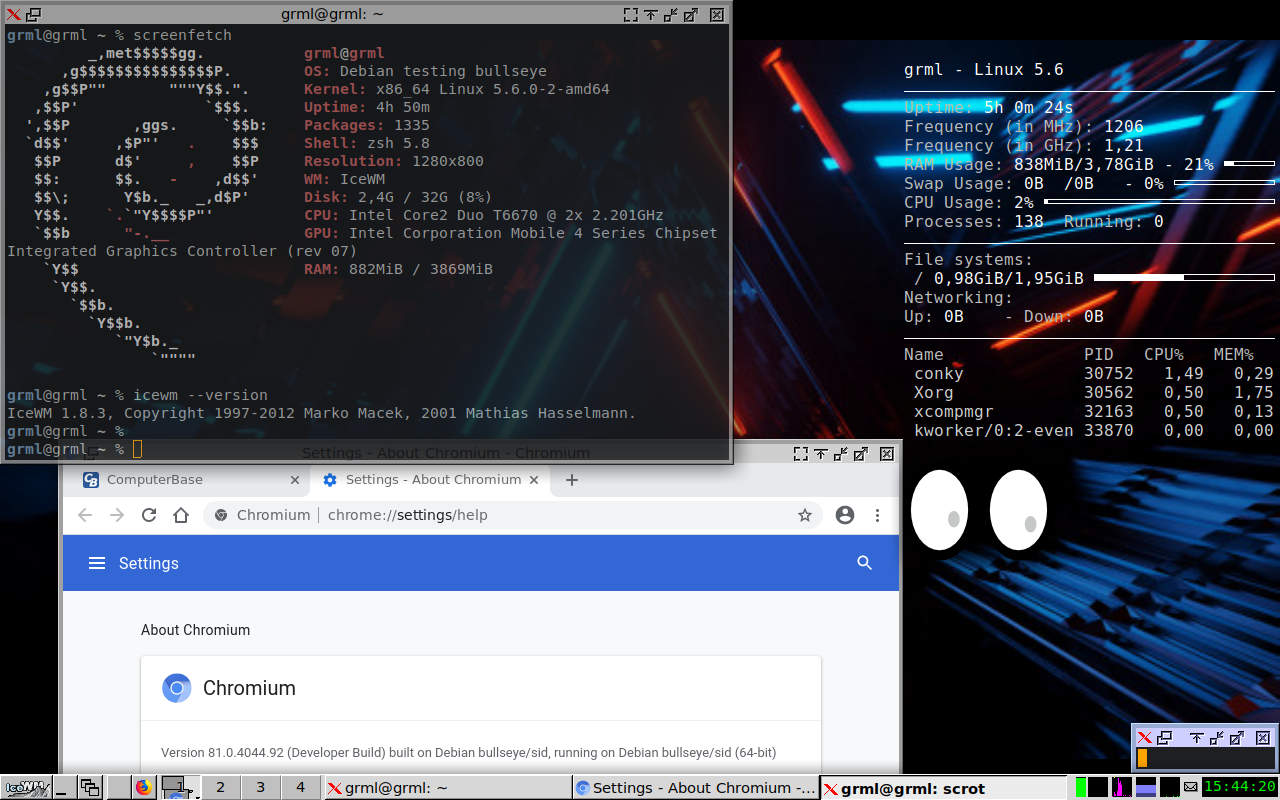Click the file system usage bar in conky
Image resolution: width=1280 pixels, height=800 pixels.
click(1184, 277)
